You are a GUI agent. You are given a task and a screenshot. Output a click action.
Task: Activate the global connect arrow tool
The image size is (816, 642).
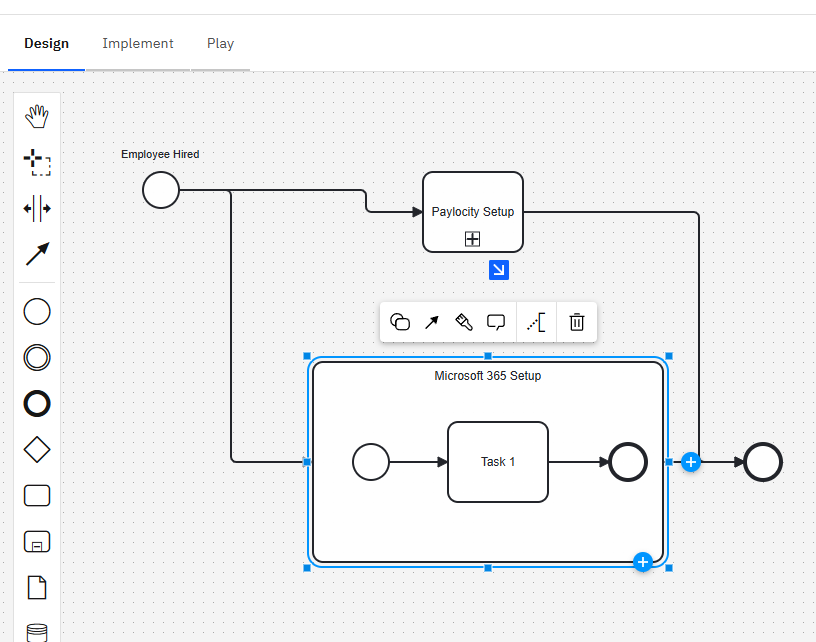pyautogui.click(x=37, y=254)
